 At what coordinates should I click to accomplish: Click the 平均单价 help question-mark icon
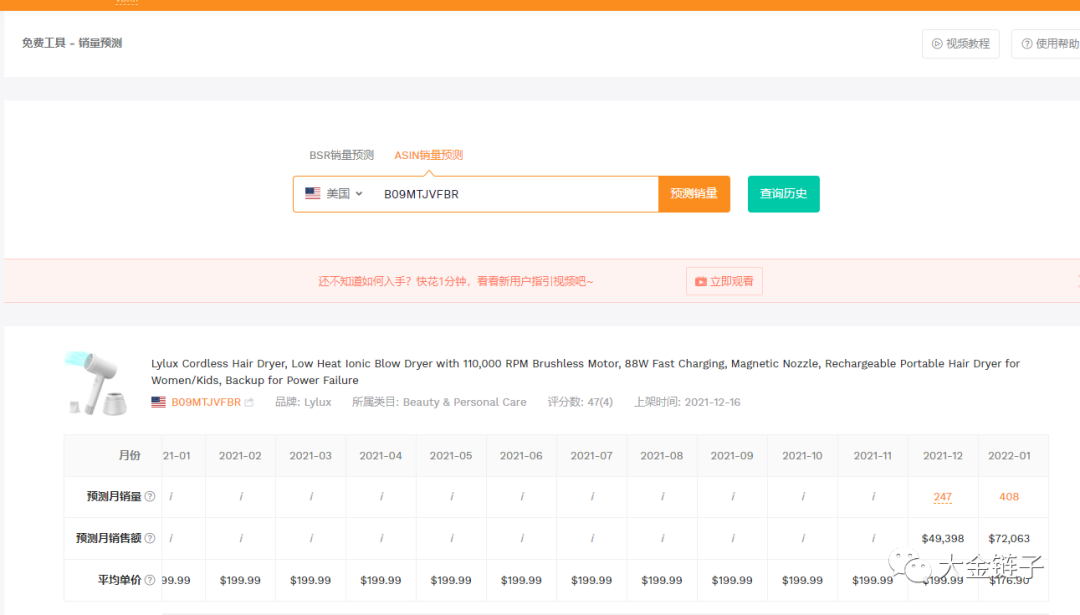(x=150, y=580)
